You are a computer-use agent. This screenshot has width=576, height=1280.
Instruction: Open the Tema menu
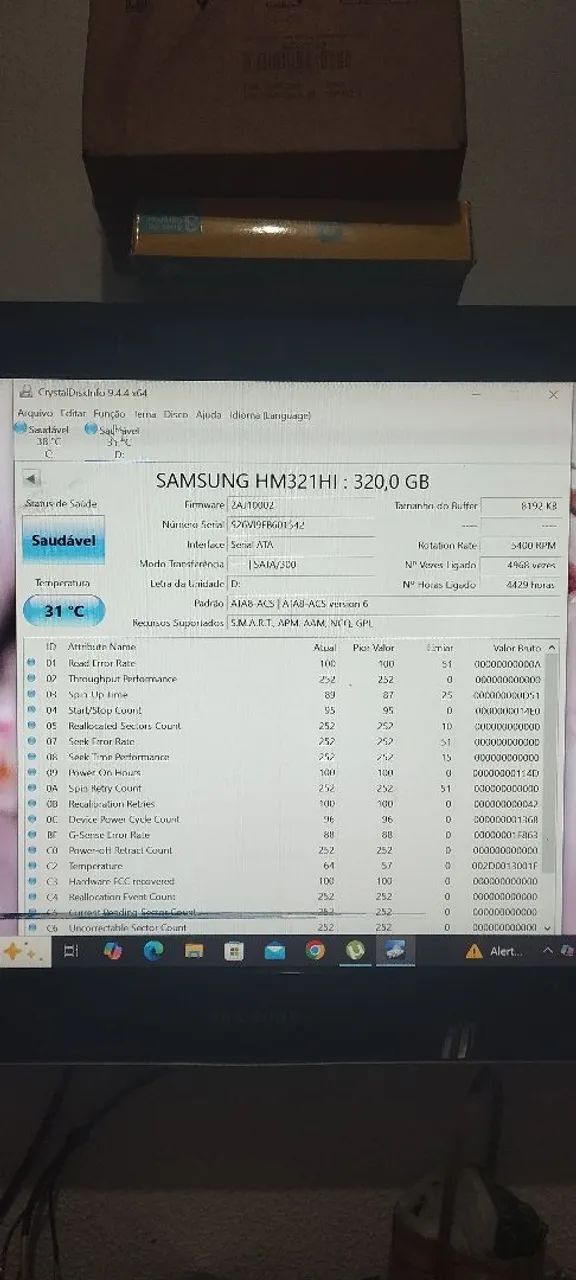point(146,414)
